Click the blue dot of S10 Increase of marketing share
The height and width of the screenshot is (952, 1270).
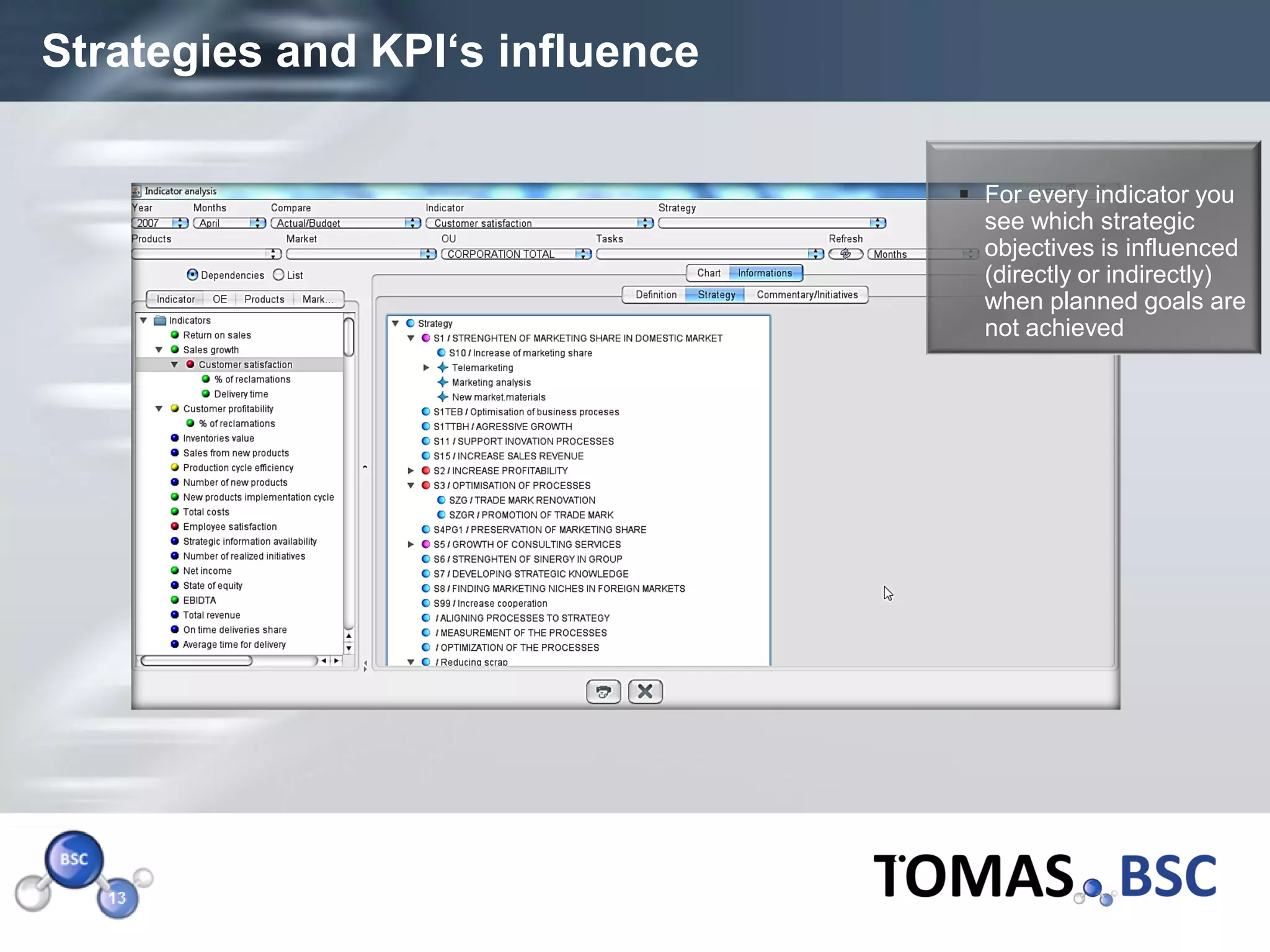click(x=442, y=353)
